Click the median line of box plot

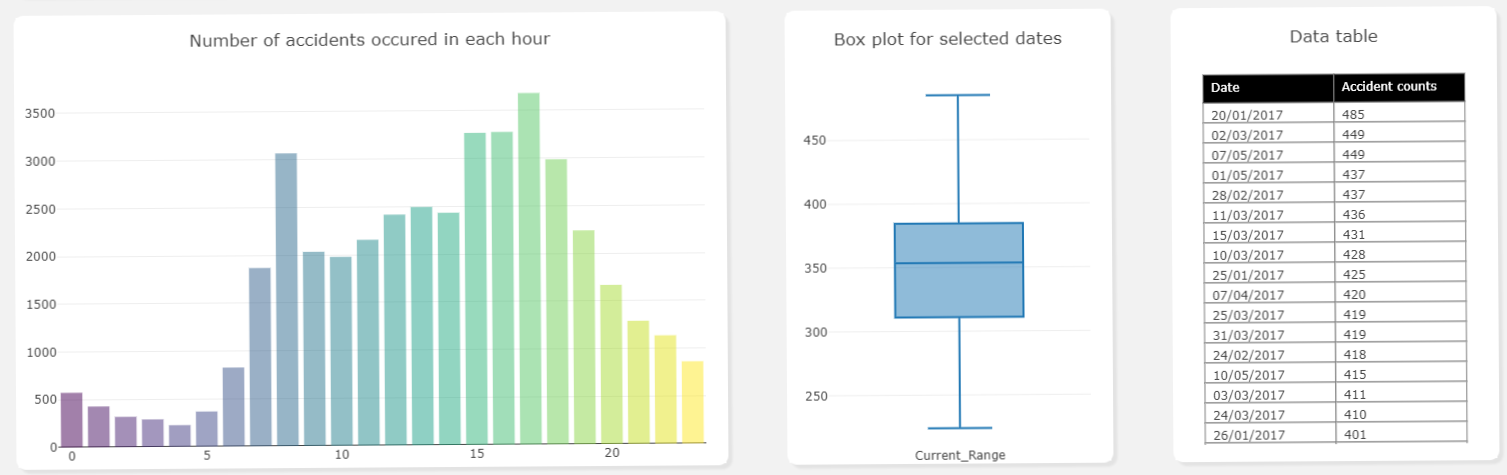[959, 263]
